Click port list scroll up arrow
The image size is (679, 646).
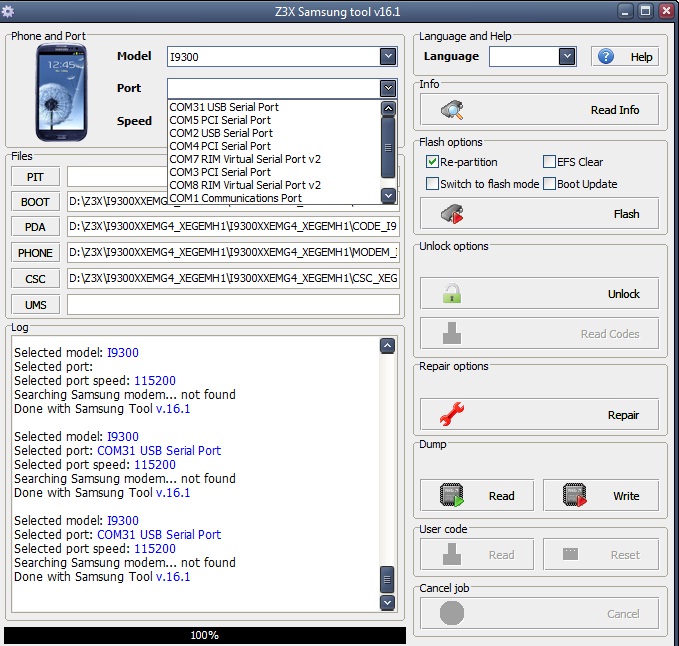(388, 108)
